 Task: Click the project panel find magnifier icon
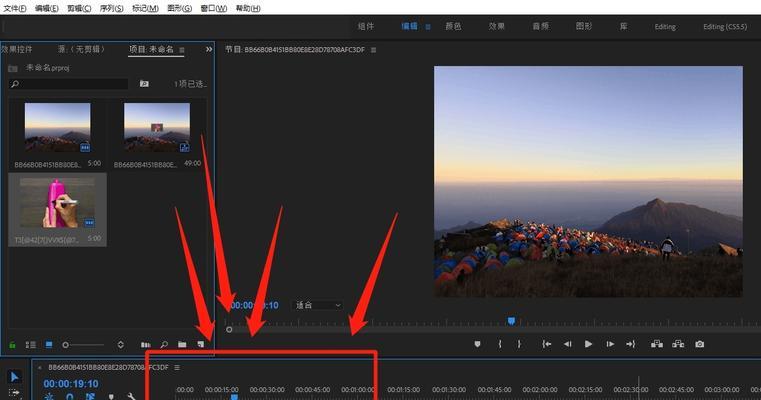[x=164, y=345]
